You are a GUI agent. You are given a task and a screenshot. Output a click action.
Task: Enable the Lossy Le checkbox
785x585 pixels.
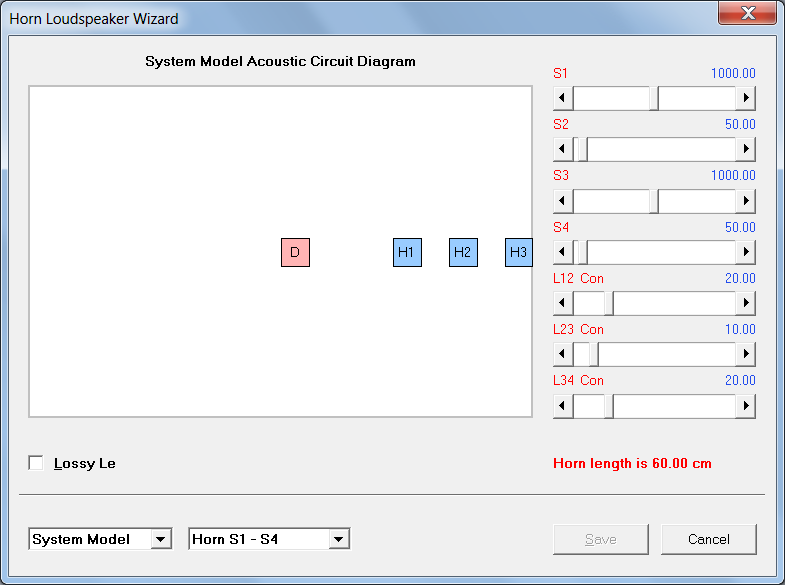point(36,463)
